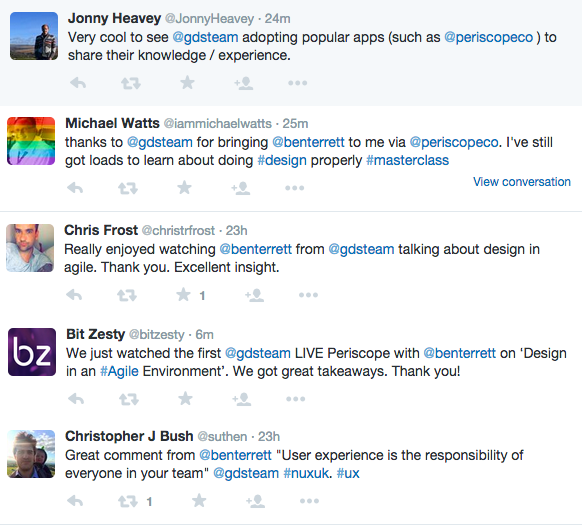The width and height of the screenshot is (582, 525).
Task: Reply to Bit Zesty's tweet
Action: click(76, 399)
